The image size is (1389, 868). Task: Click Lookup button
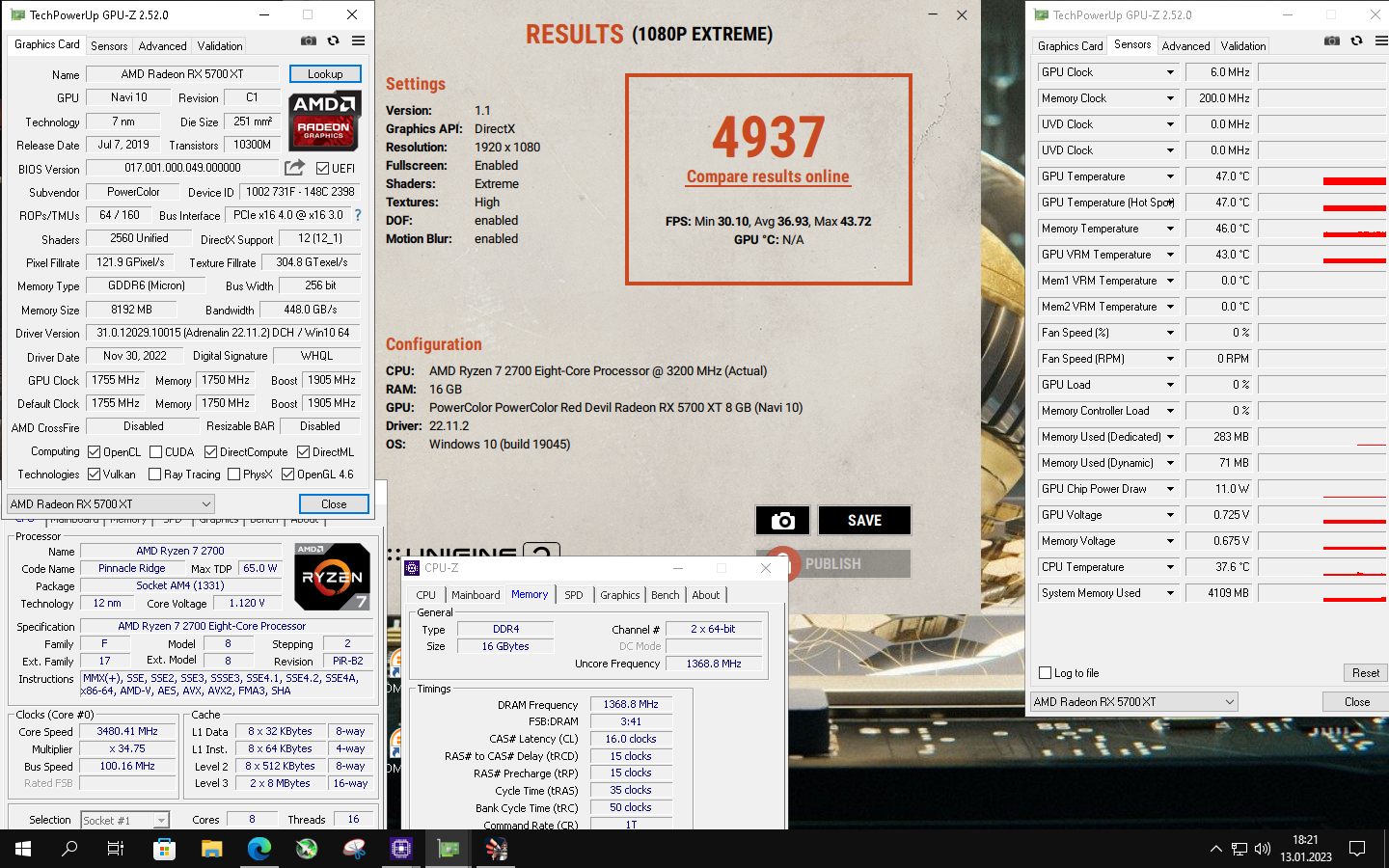[x=325, y=74]
